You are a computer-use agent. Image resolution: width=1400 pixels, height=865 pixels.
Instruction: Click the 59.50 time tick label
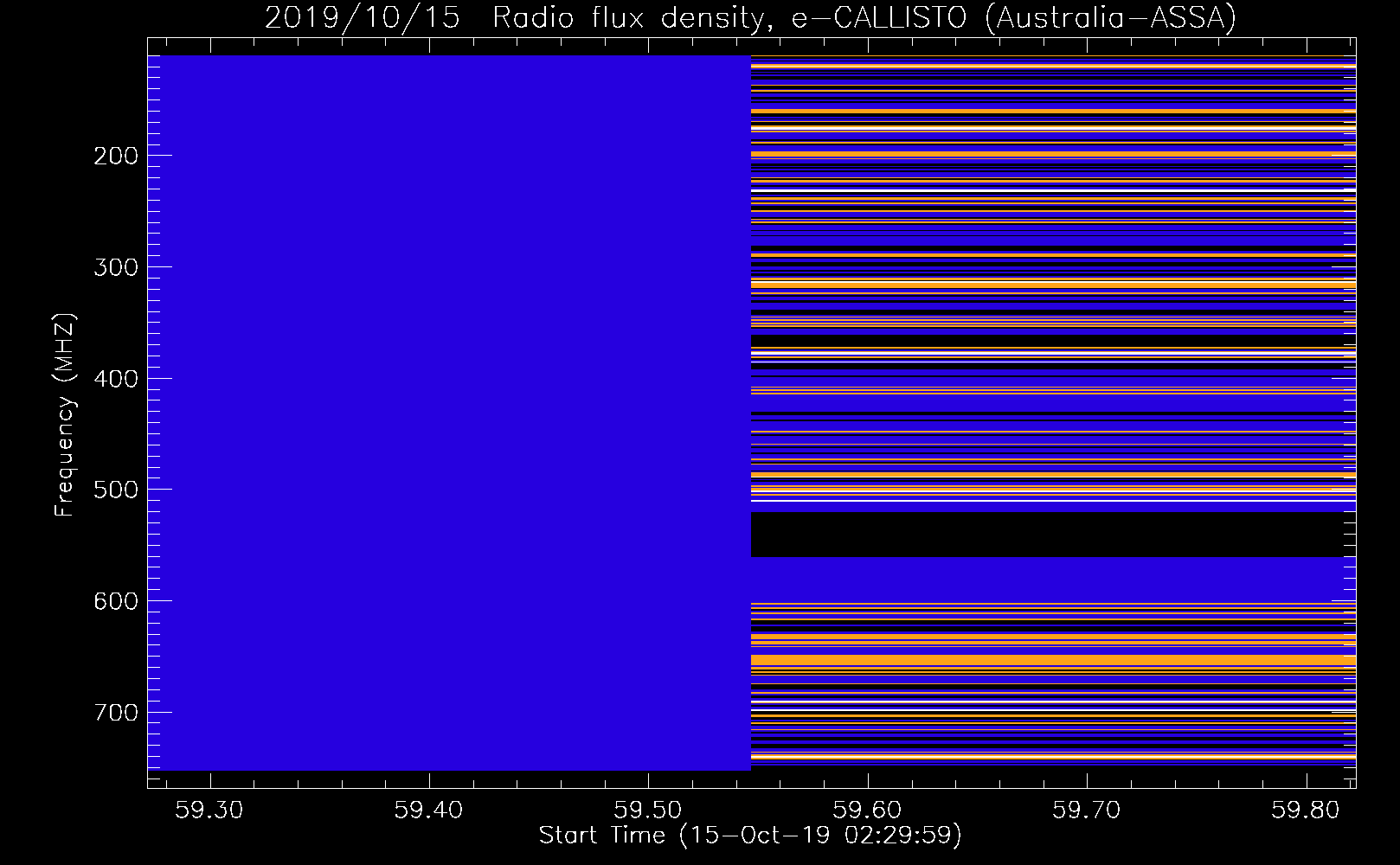point(648,811)
